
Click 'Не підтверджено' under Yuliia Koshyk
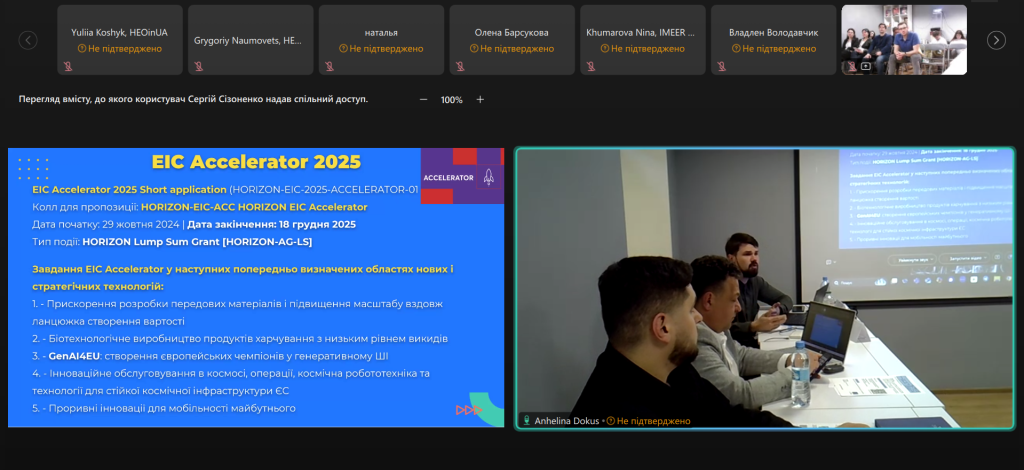pyautogui.click(x=125, y=49)
